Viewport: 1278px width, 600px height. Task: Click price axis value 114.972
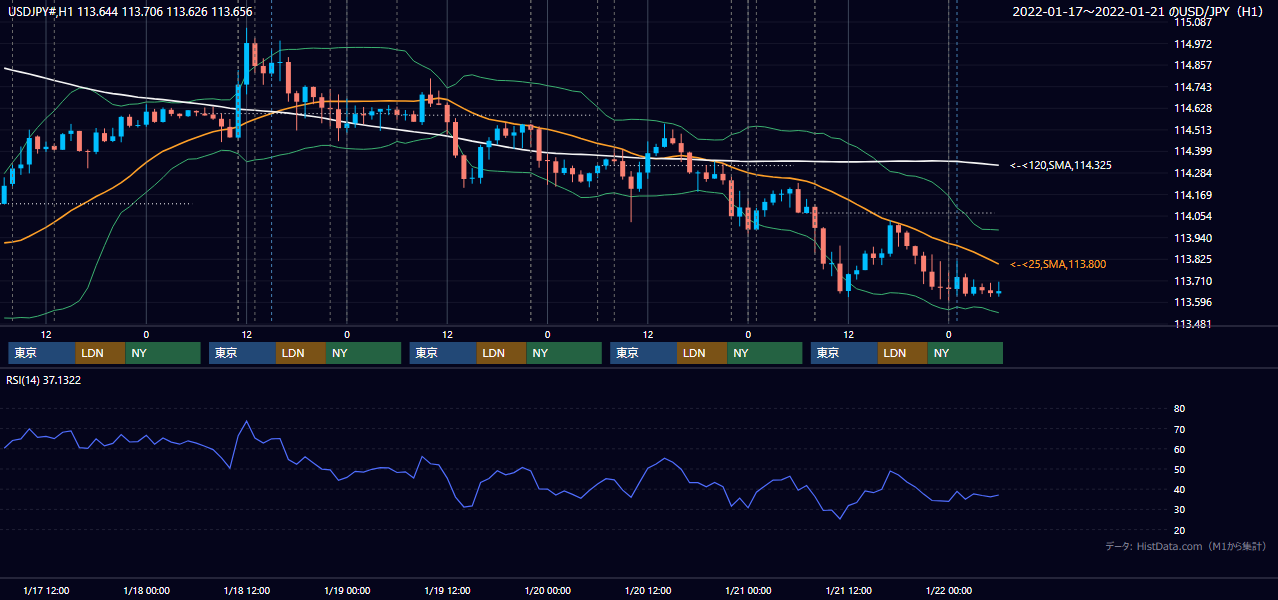click(x=1192, y=44)
